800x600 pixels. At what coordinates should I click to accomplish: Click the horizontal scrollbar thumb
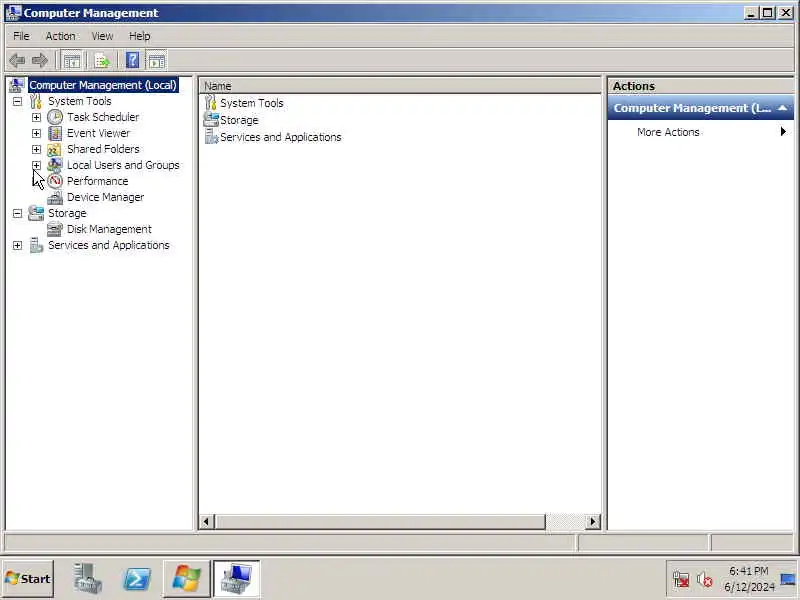point(380,521)
